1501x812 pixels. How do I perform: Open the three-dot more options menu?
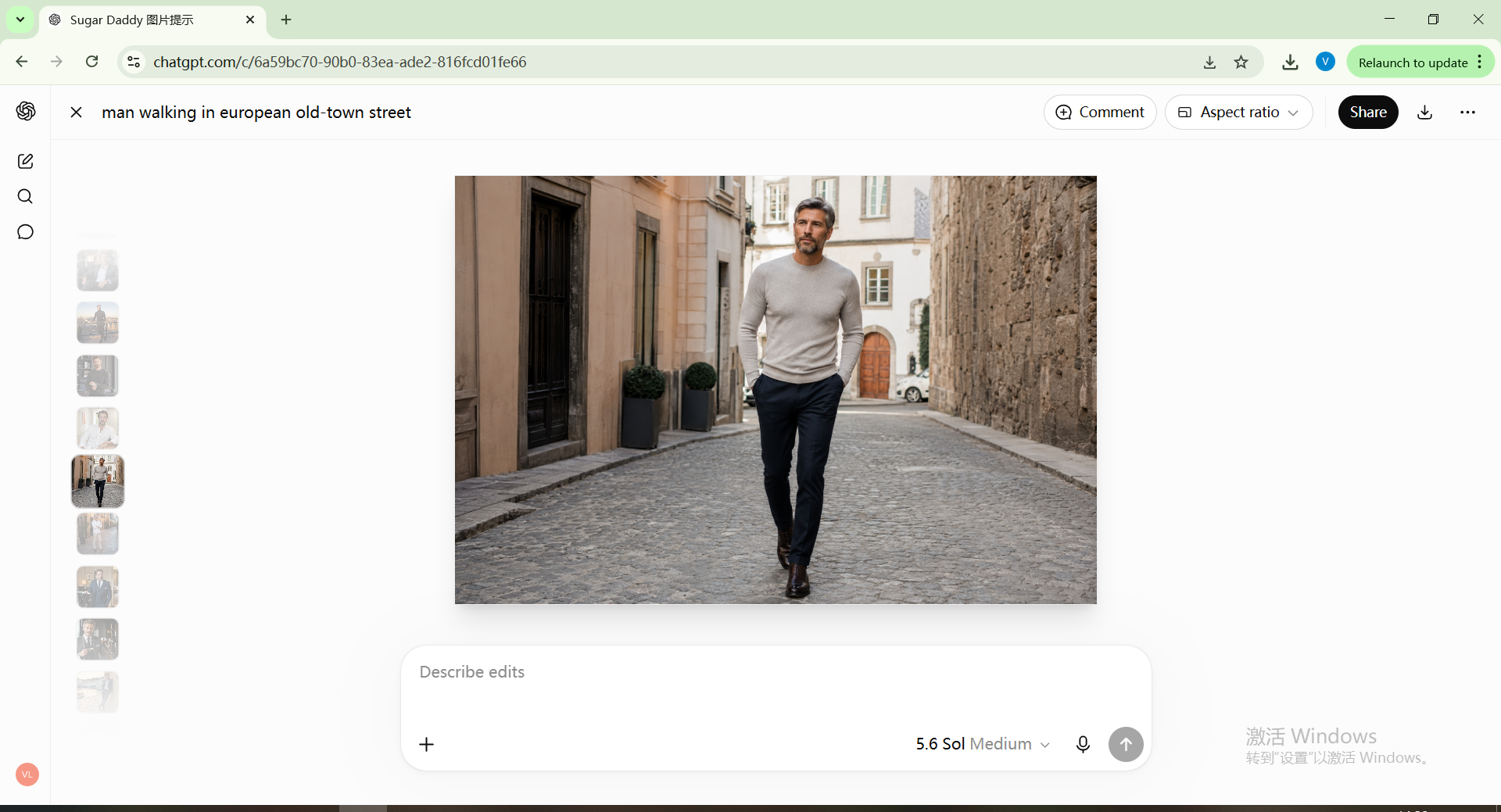[1467, 113]
